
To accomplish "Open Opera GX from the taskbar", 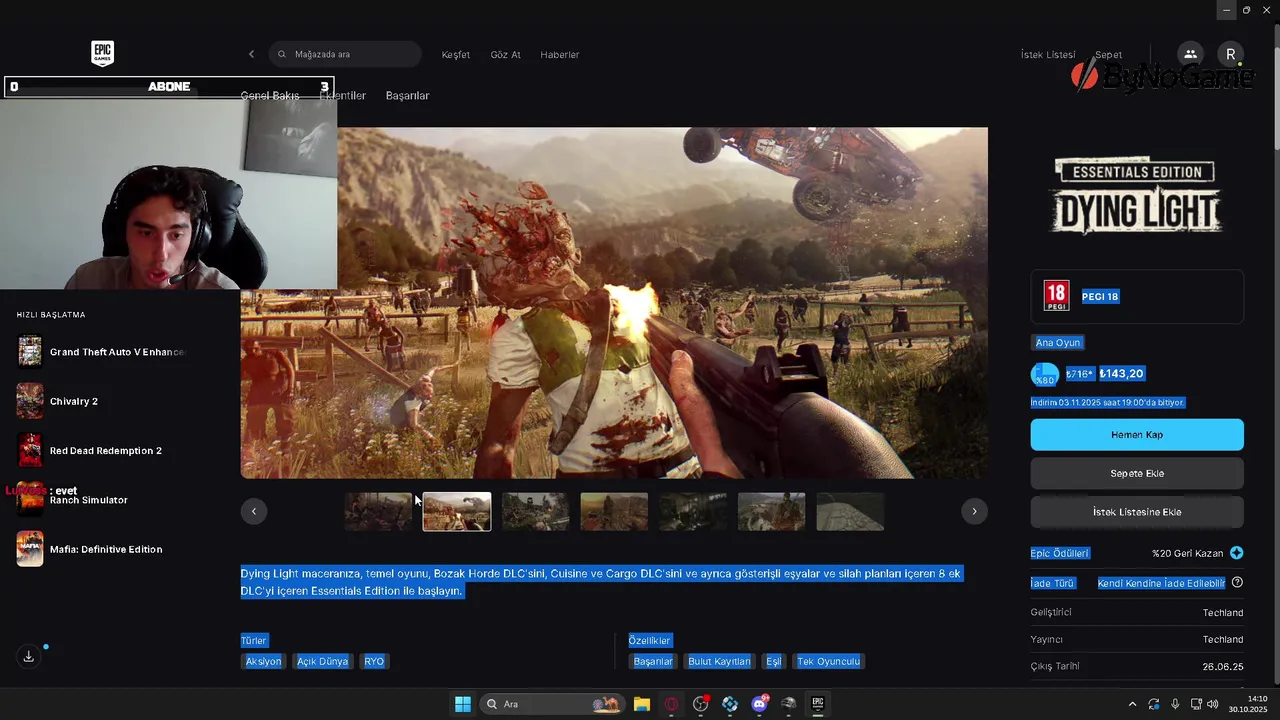I will pyautogui.click(x=671, y=704).
